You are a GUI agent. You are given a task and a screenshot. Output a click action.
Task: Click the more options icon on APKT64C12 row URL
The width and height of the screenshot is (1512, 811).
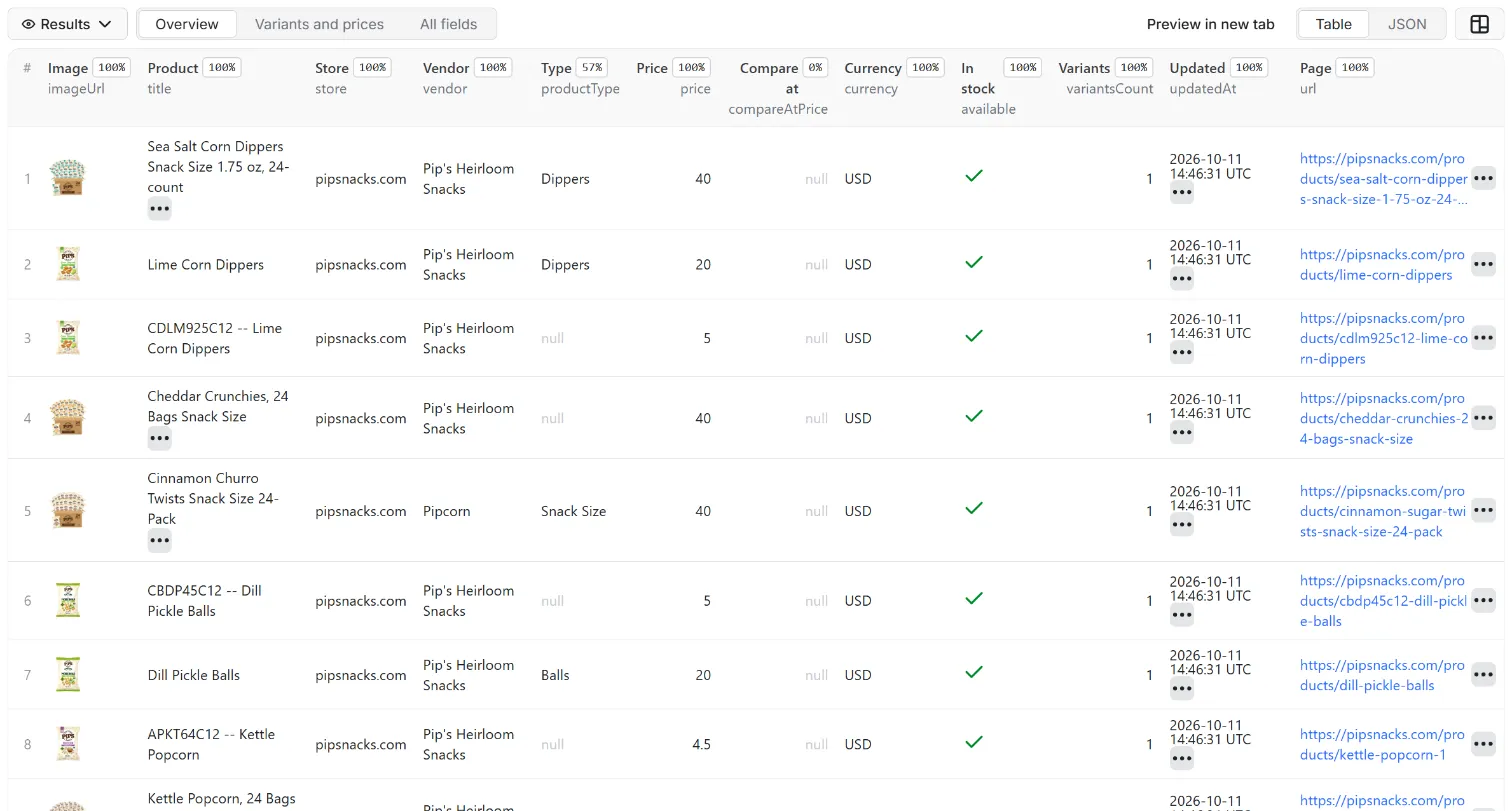(1483, 744)
